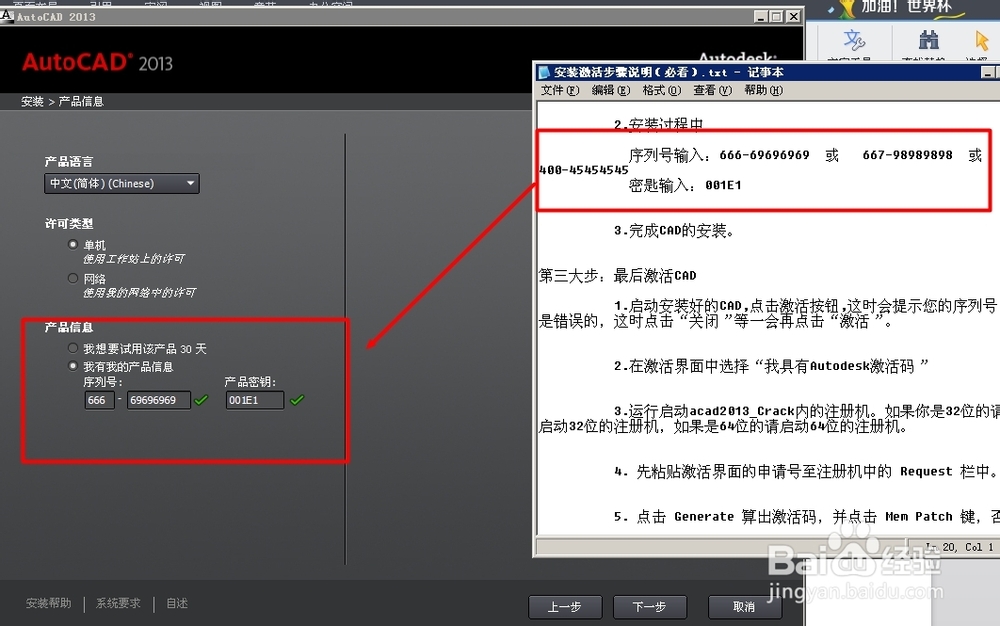
Task: Click the AutoCAD 2013 logo in red banner
Action: (x=97, y=61)
